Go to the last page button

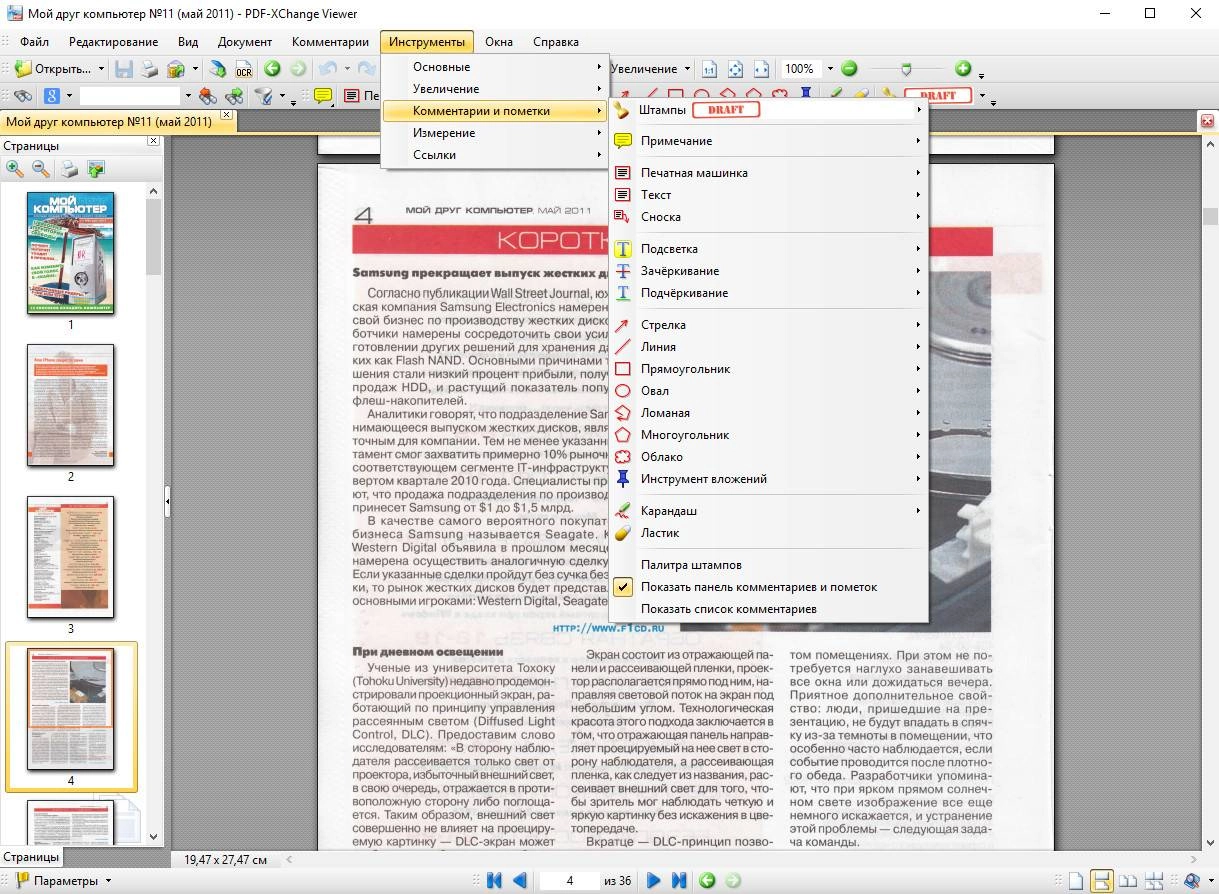tap(679, 880)
